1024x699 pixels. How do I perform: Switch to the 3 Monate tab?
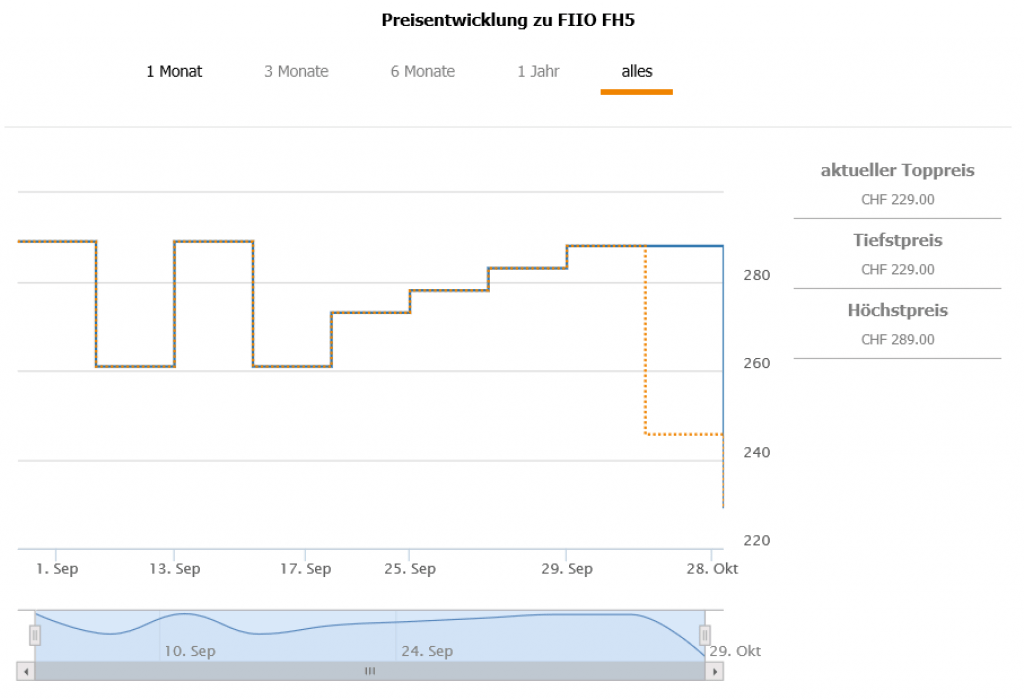coord(296,71)
